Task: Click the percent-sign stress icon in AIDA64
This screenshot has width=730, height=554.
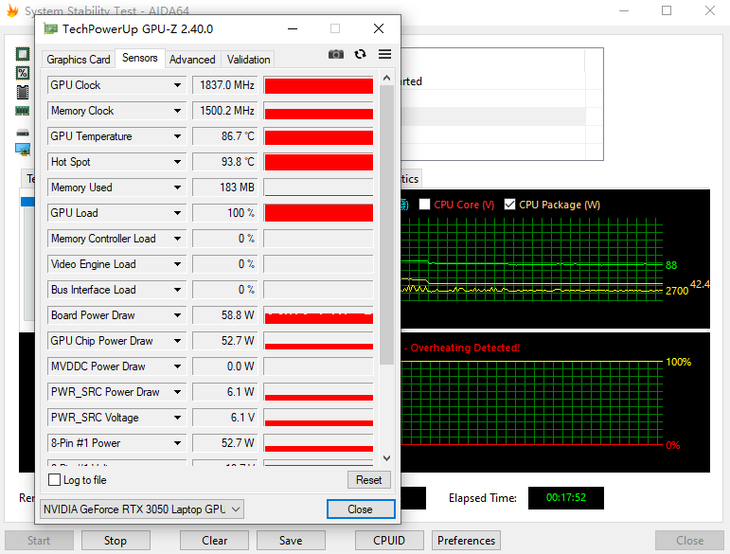Action: (22, 73)
